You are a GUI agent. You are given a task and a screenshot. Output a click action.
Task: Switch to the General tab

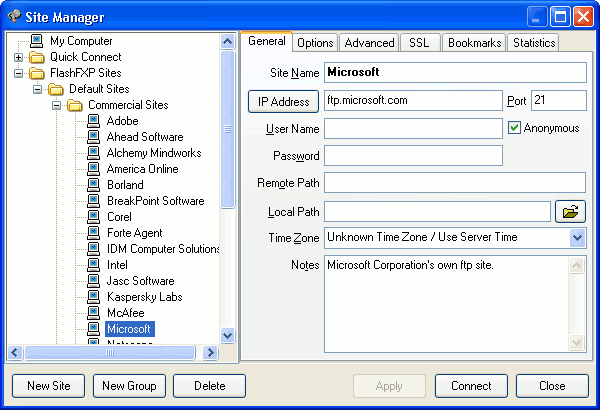(267, 41)
